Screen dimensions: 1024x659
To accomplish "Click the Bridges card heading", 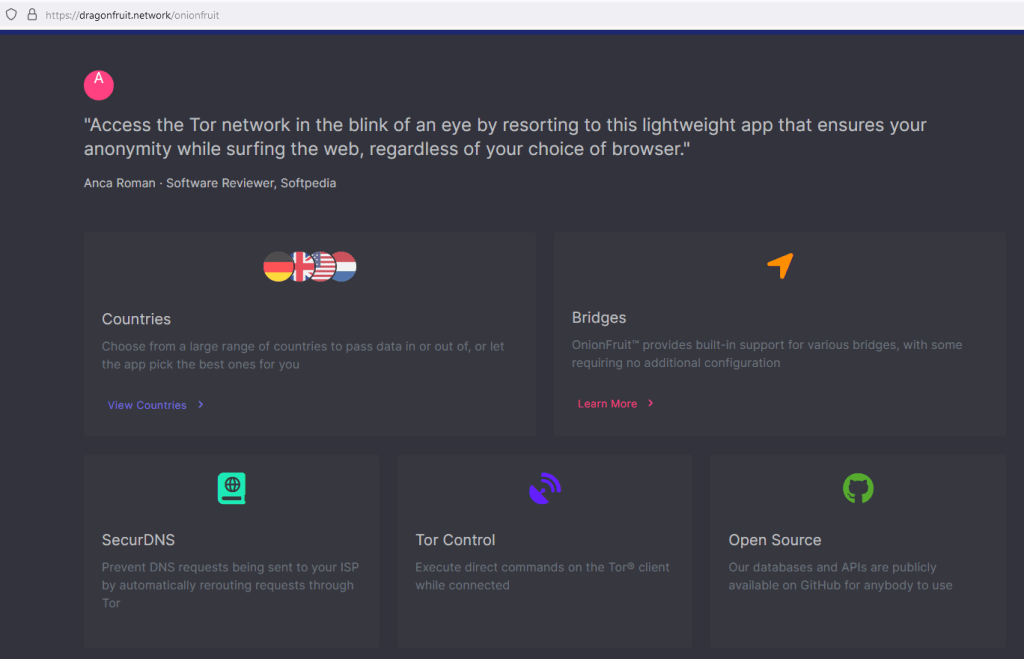I will point(599,317).
